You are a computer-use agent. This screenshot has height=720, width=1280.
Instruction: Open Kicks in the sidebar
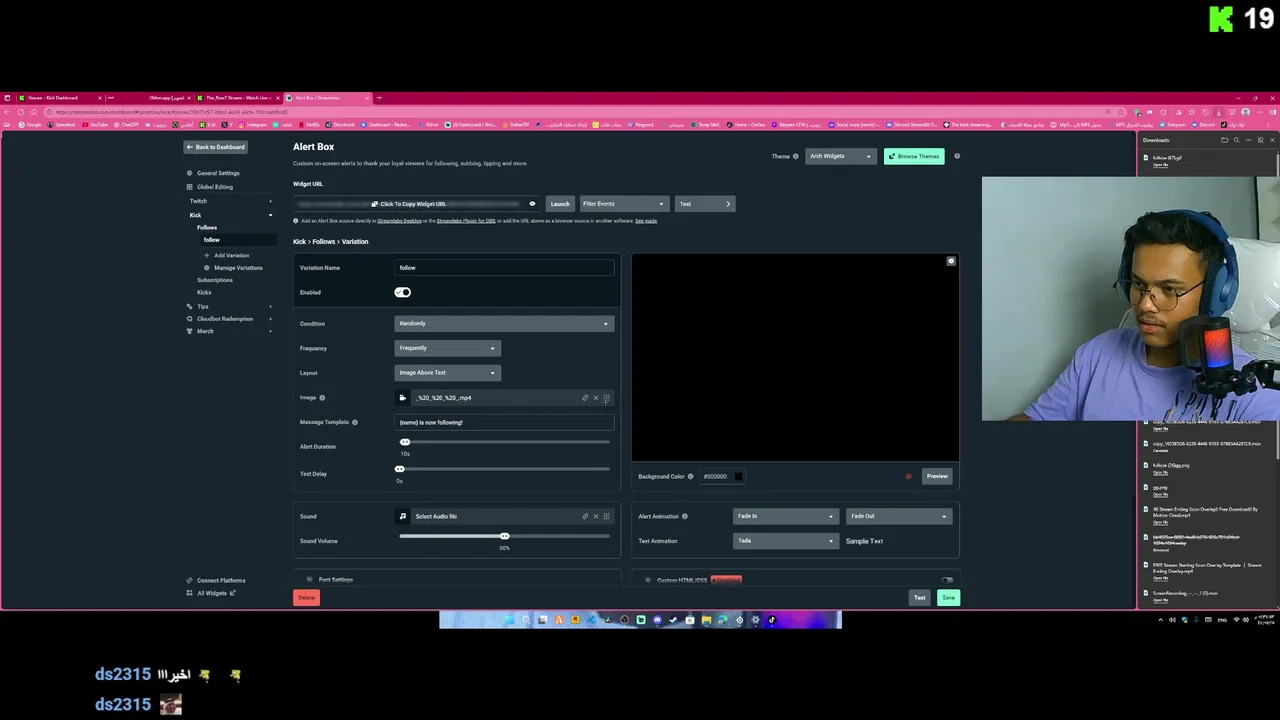point(204,292)
